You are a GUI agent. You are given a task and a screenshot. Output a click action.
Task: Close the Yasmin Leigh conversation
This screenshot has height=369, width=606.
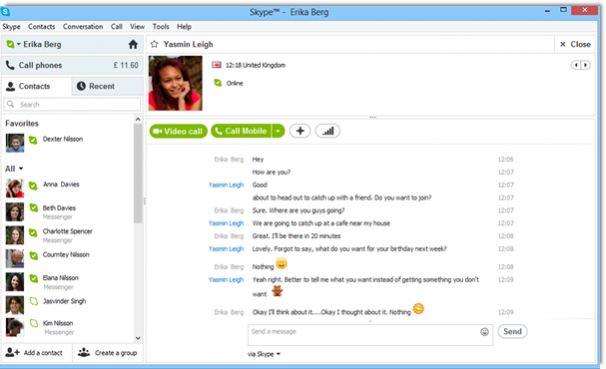click(x=575, y=44)
